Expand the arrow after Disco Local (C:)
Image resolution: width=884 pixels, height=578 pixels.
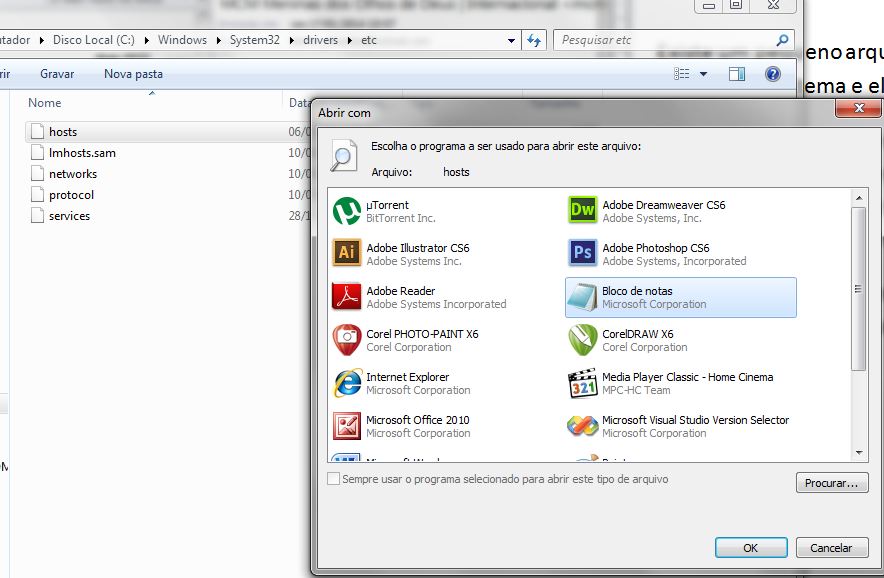(147, 40)
